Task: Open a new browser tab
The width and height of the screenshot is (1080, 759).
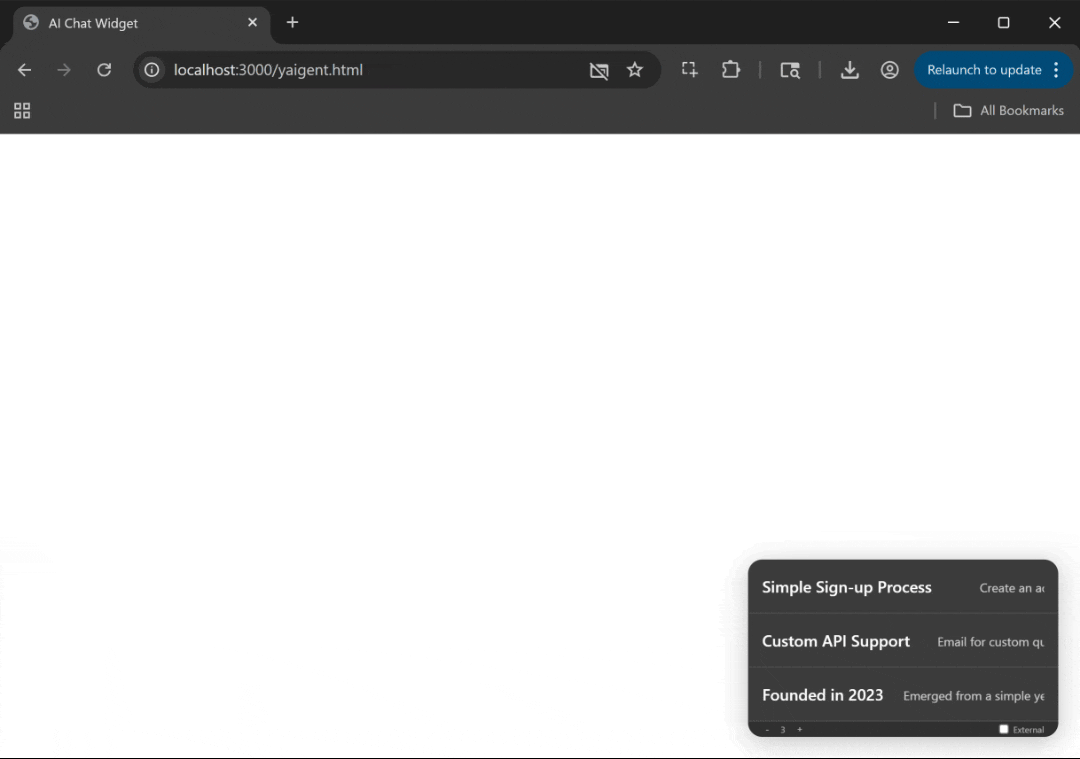Action: coord(292,23)
